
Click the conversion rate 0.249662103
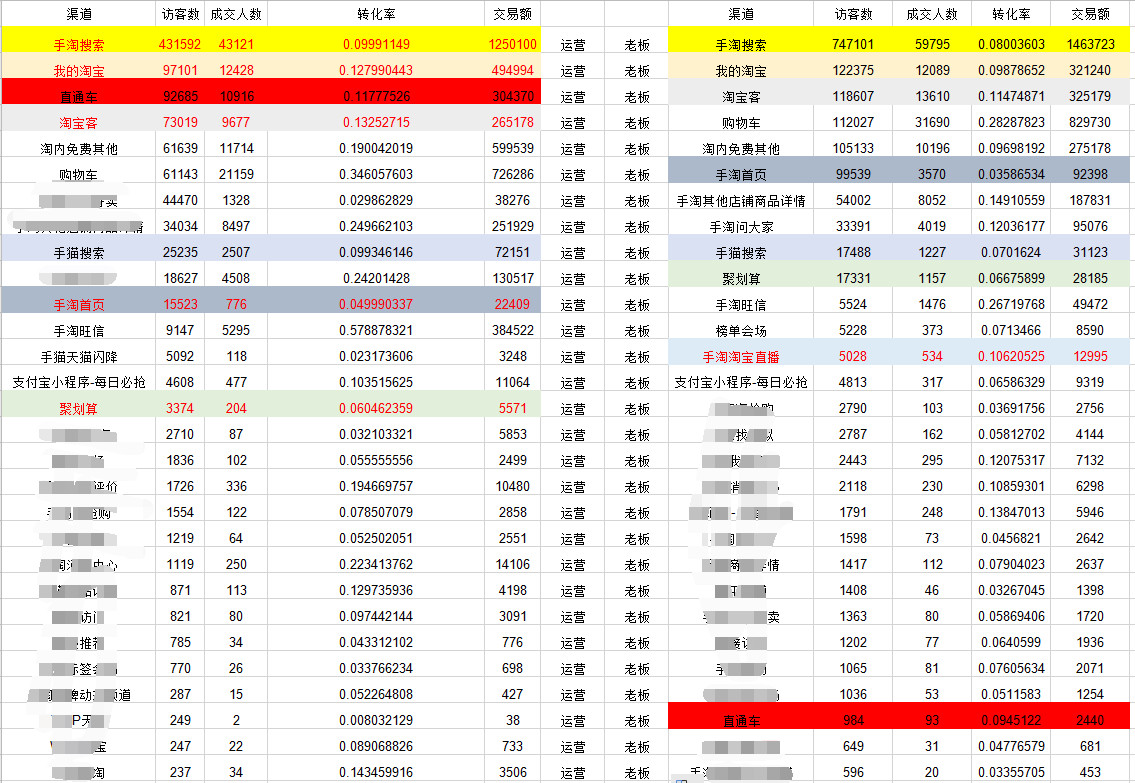pyautogui.click(x=376, y=227)
